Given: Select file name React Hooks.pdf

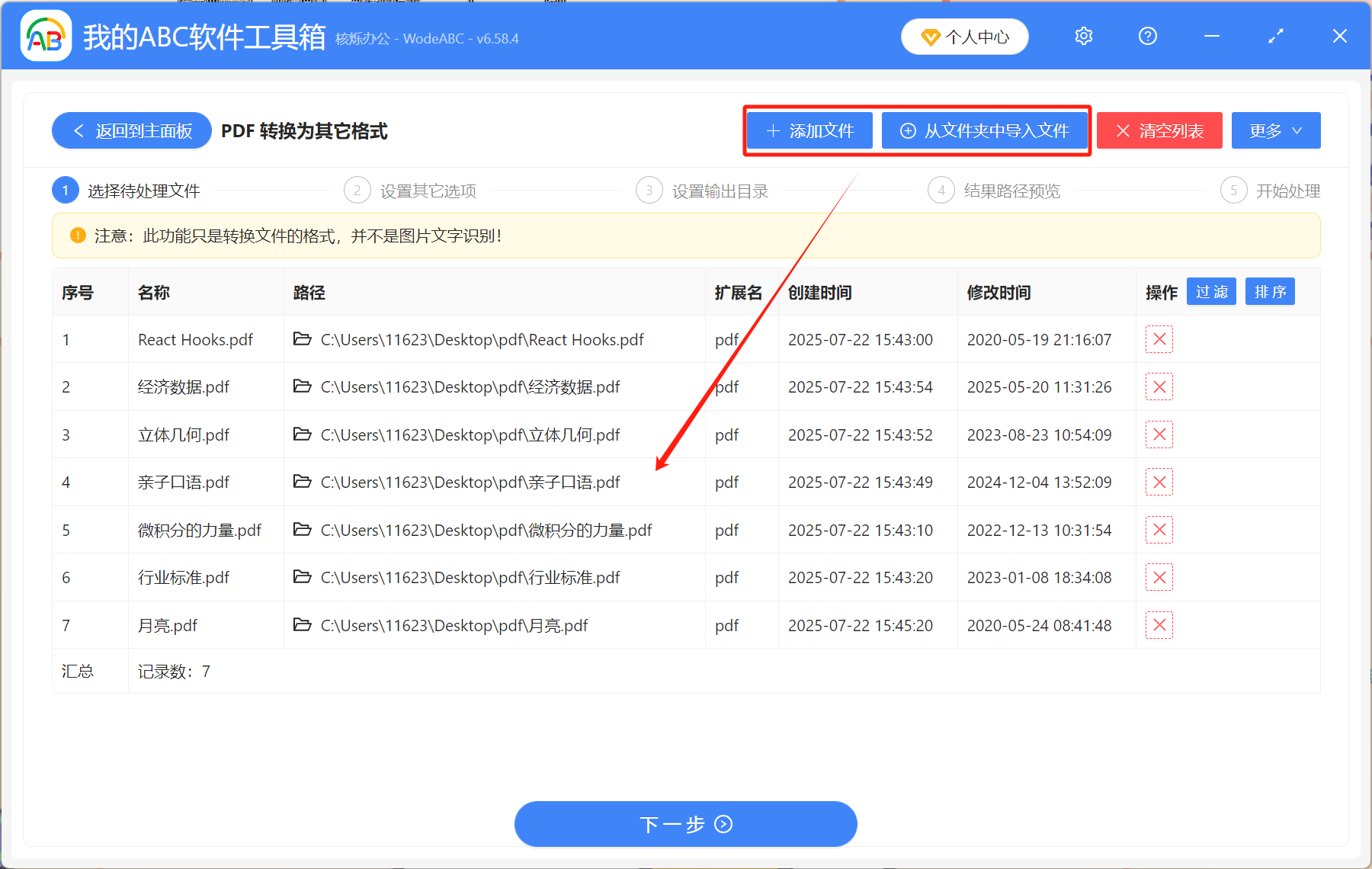Looking at the screenshot, I should click(195, 340).
